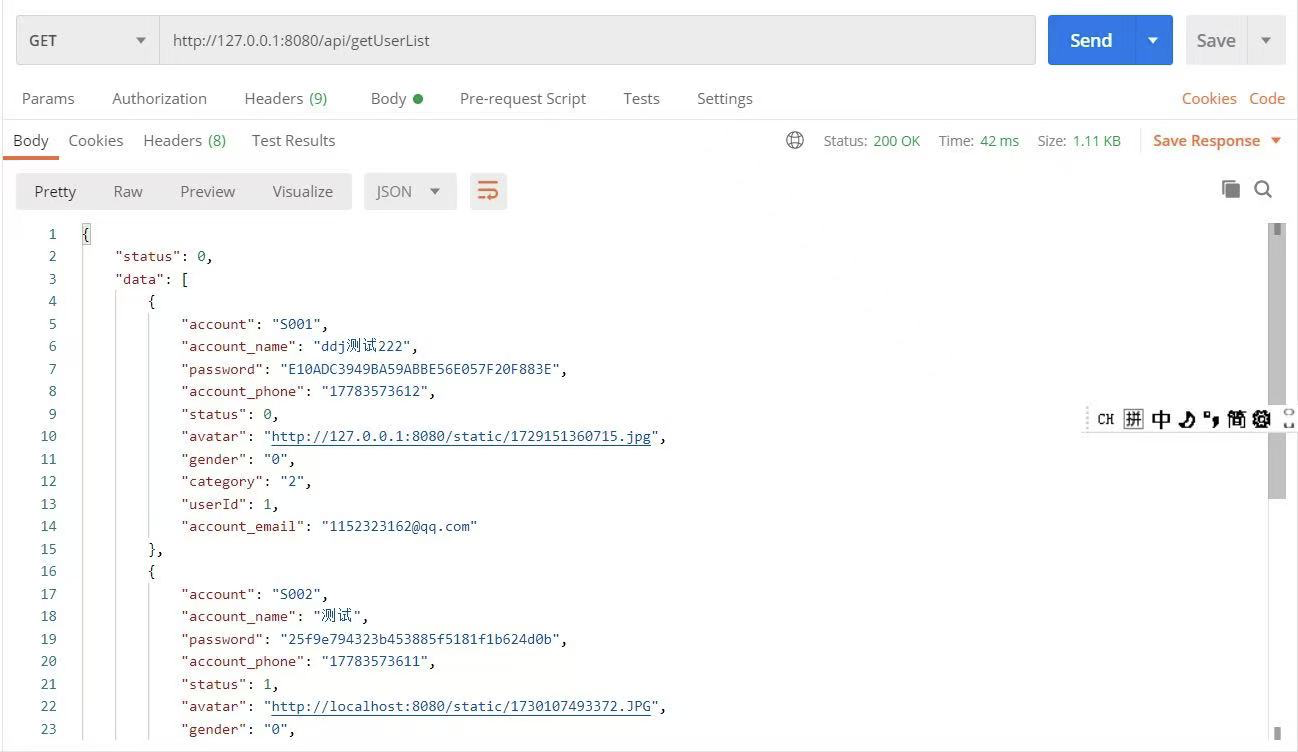Click the "ddj测试222" account name value

(360, 346)
